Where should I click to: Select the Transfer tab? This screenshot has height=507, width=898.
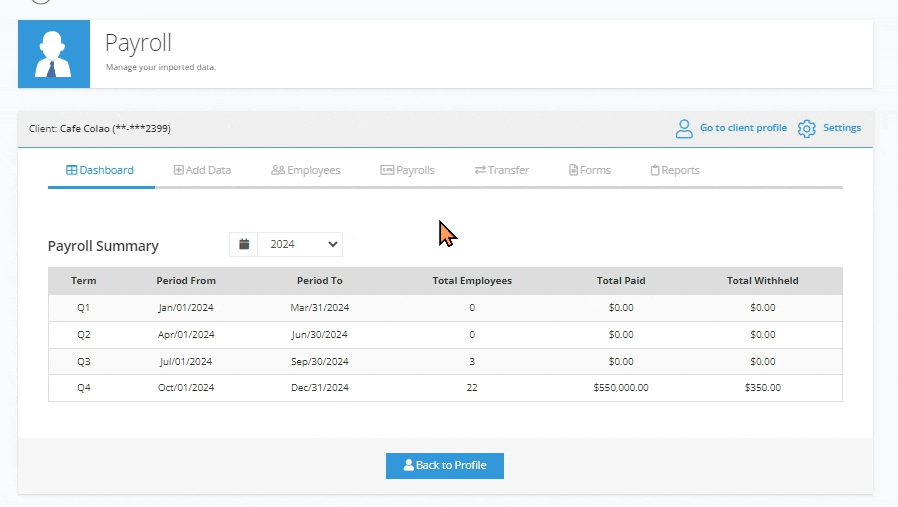click(x=501, y=170)
